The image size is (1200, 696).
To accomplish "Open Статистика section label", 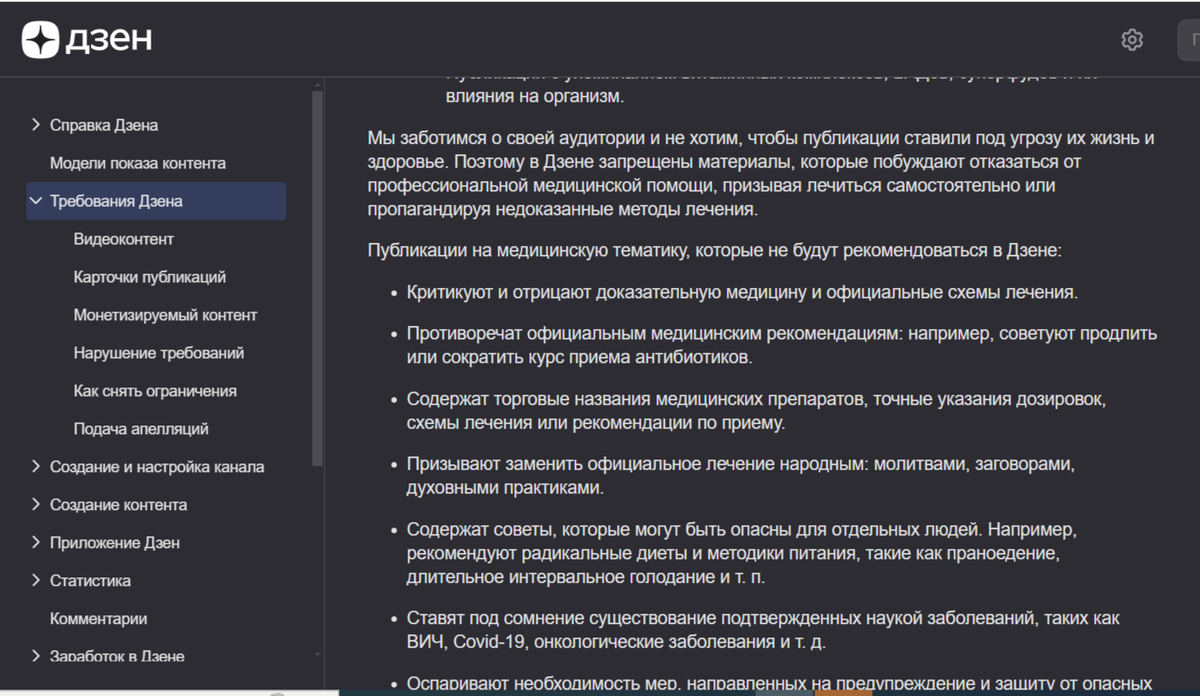I will tap(90, 581).
